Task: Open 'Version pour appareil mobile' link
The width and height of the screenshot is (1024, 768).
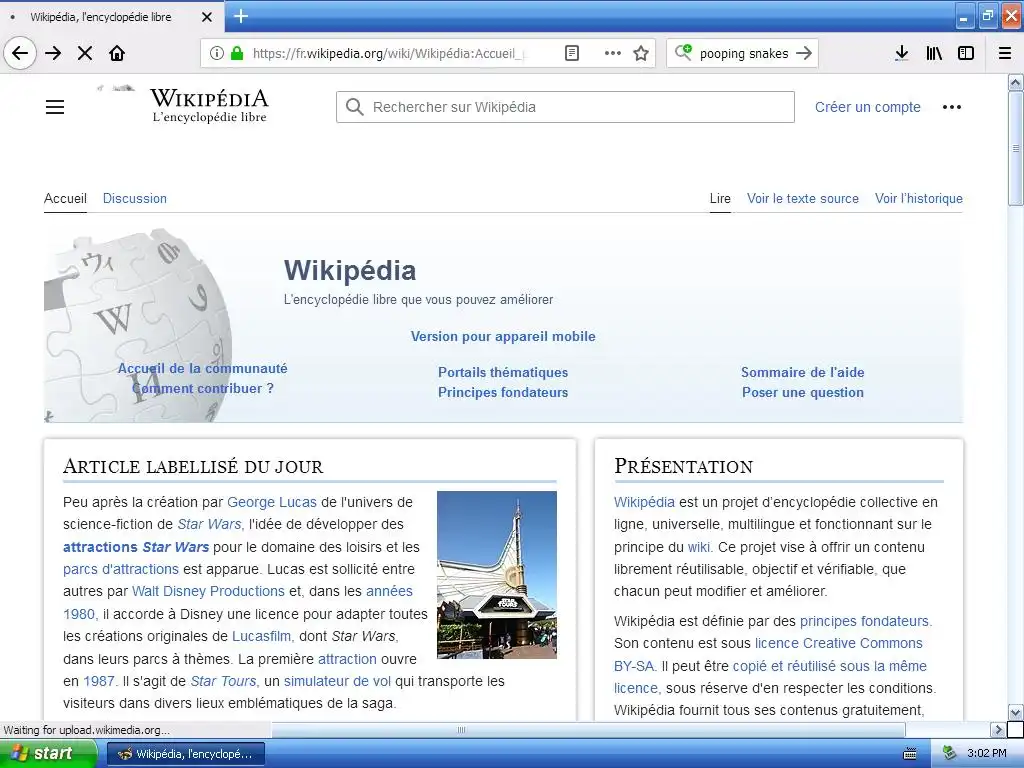Action: pos(503,336)
